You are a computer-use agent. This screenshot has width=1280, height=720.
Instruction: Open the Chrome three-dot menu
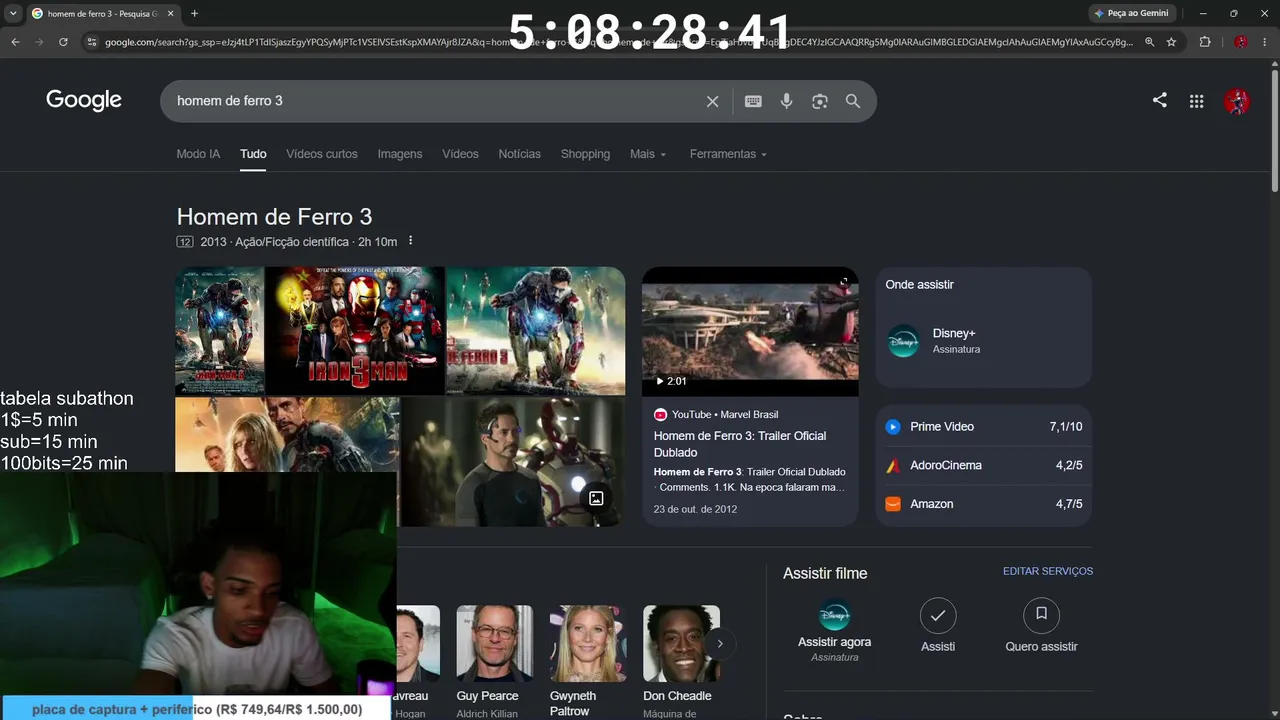1264,42
